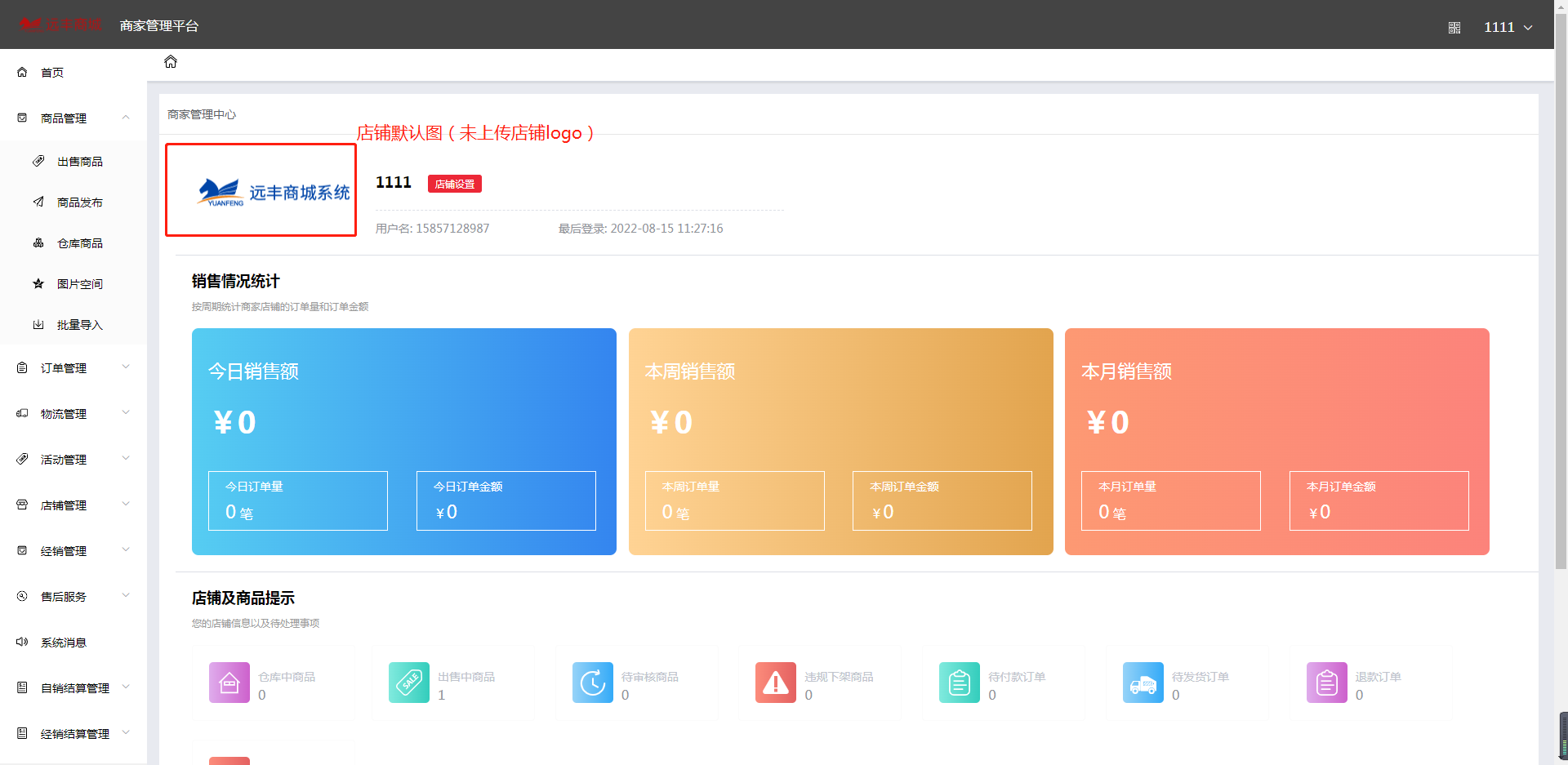The width and height of the screenshot is (1568, 765).
Task: Click the 待付款订单 link text
Action: pos(1017,677)
